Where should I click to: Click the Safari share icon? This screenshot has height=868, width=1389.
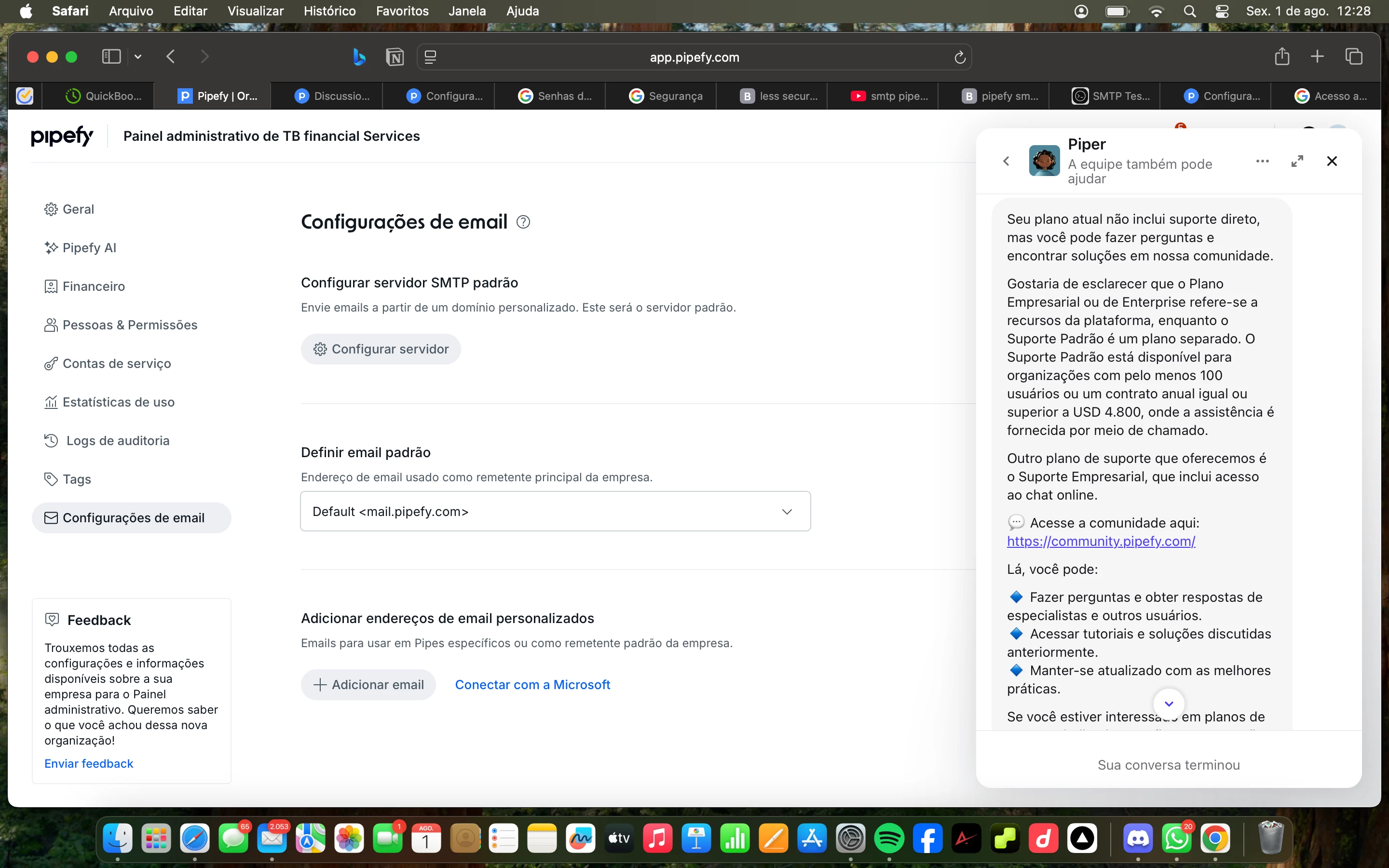[1281, 57]
